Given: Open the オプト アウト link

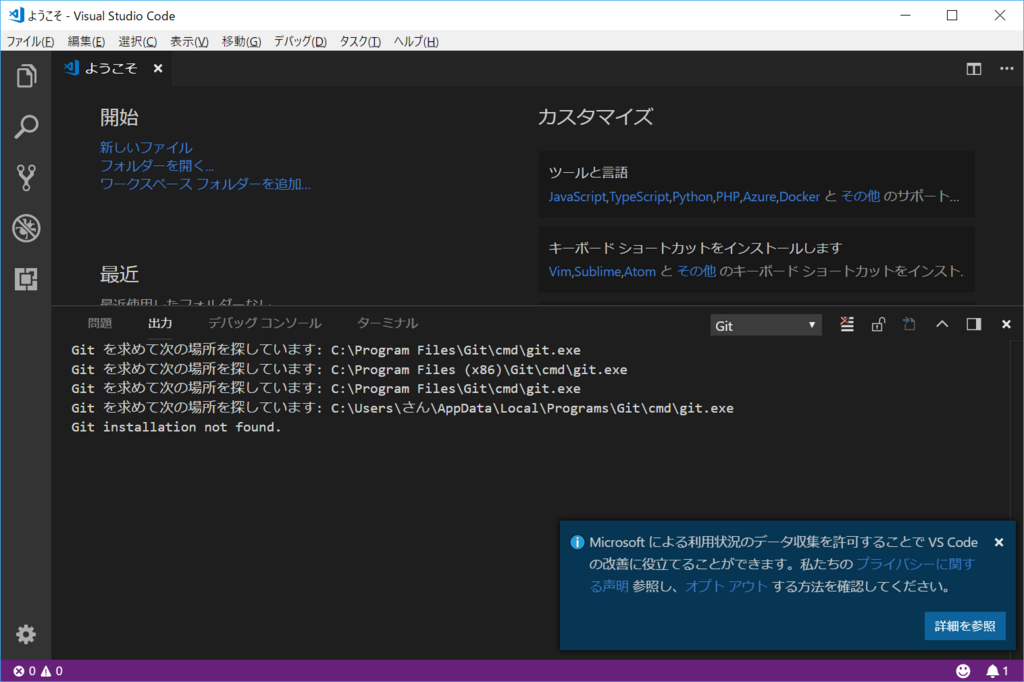Looking at the screenshot, I should (x=726, y=586).
